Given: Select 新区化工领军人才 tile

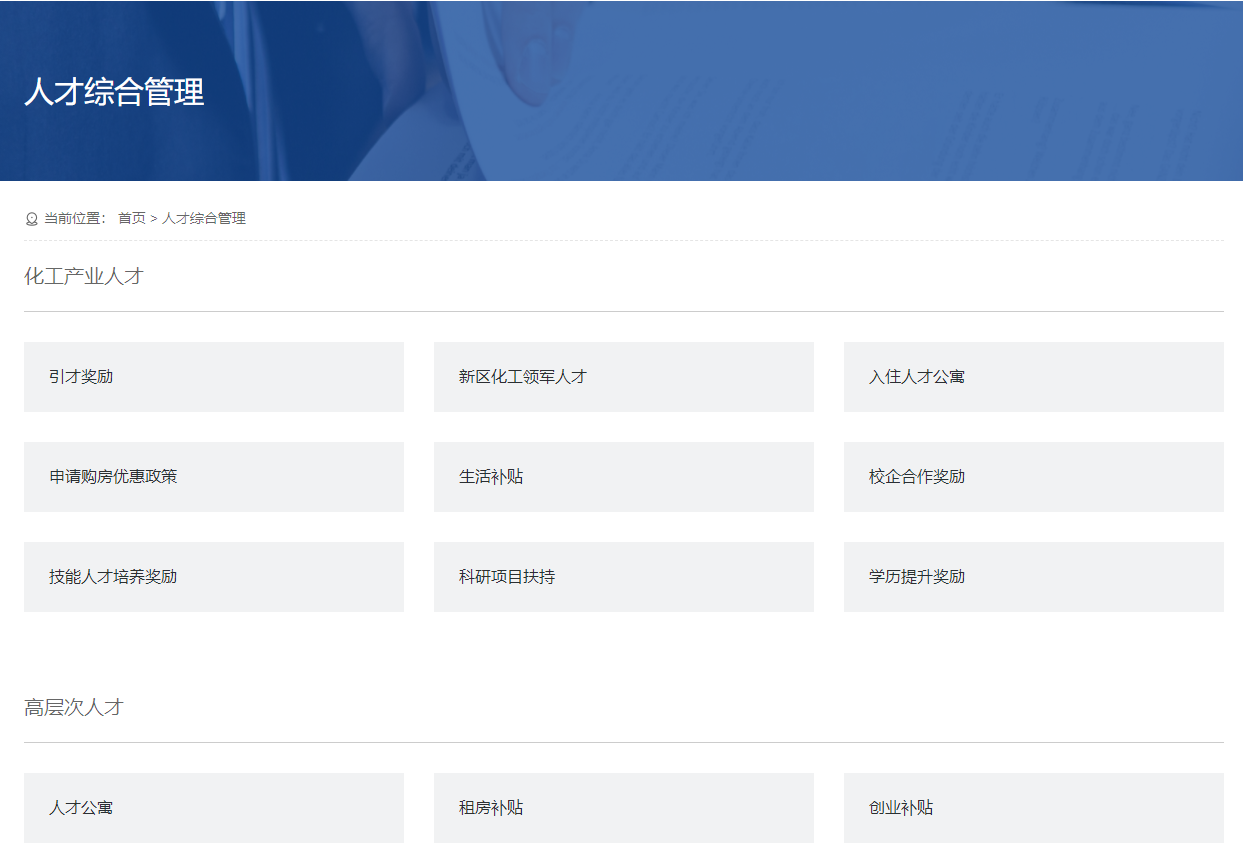Looking at the screenshot, I should (x=623, y=377).
